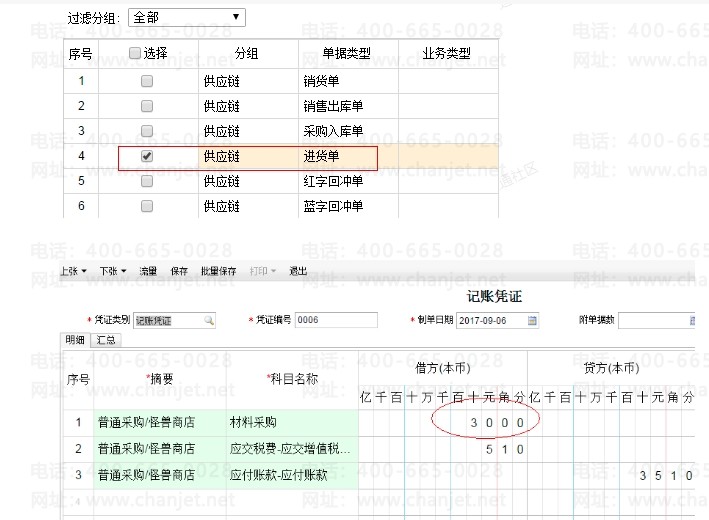Click the 单据类型 column header

(347, 53)
